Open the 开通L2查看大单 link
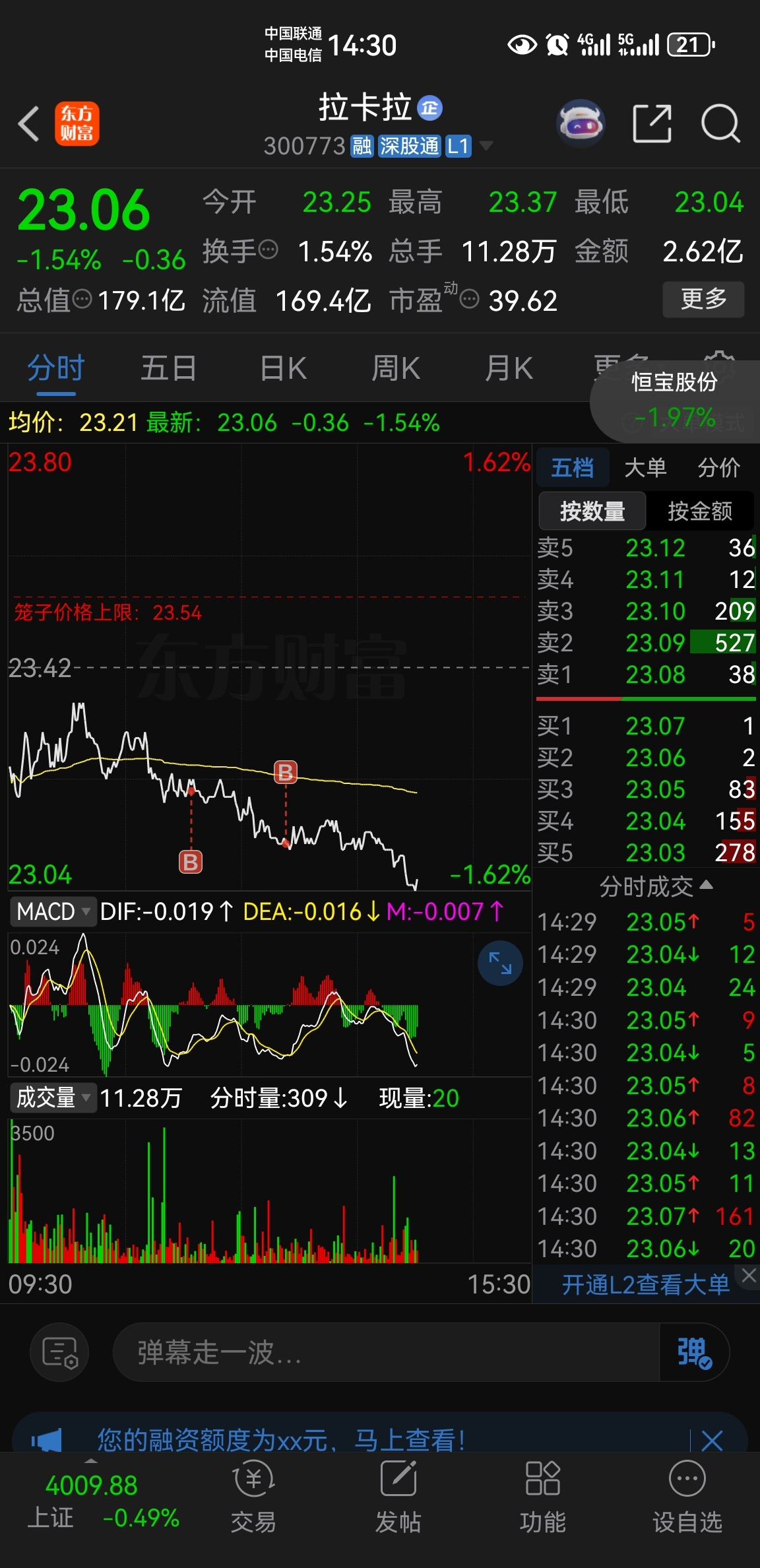 pyautogui.click(x=646, y=1284)
